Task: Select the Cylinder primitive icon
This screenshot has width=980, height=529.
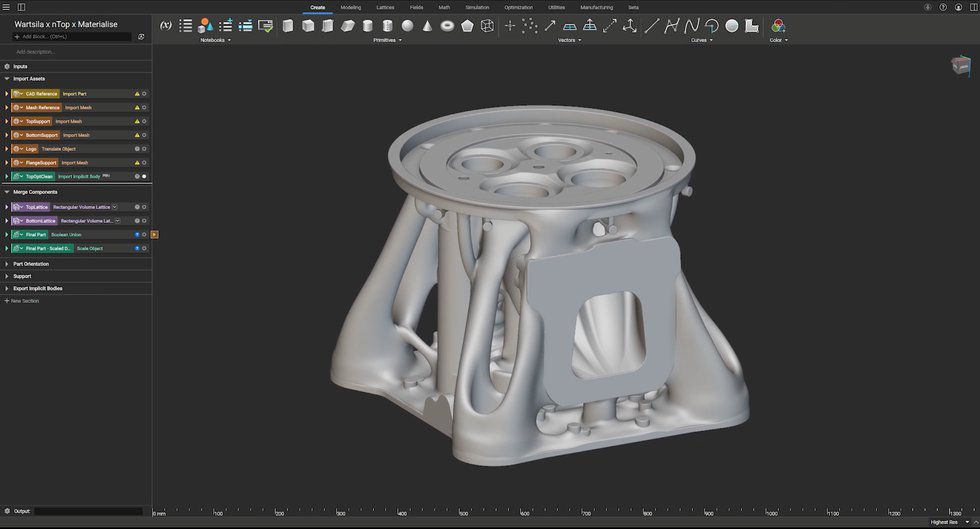Action: (x=368, y=26)
